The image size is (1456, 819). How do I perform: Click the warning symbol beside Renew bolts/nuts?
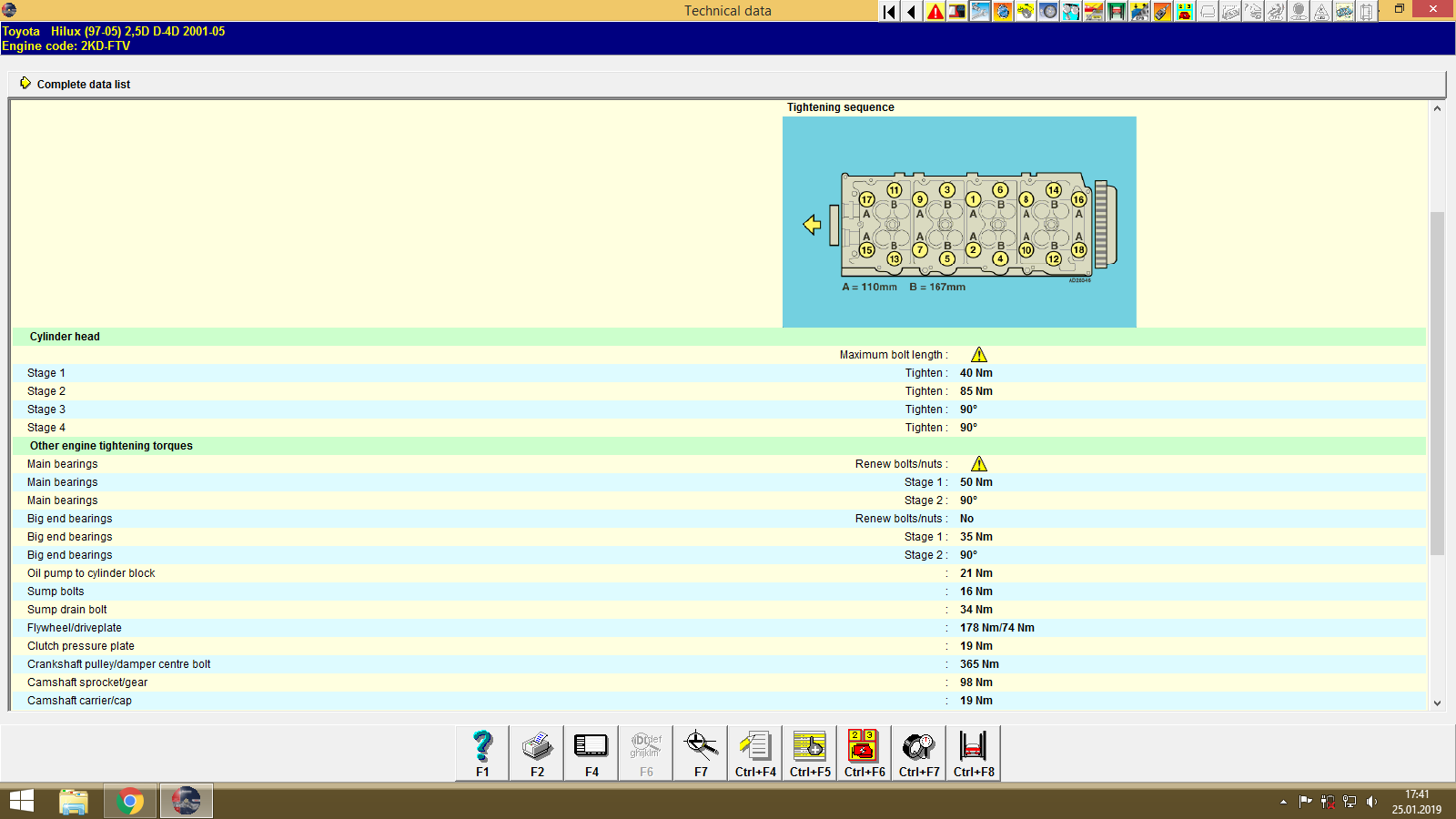[979, 463]
